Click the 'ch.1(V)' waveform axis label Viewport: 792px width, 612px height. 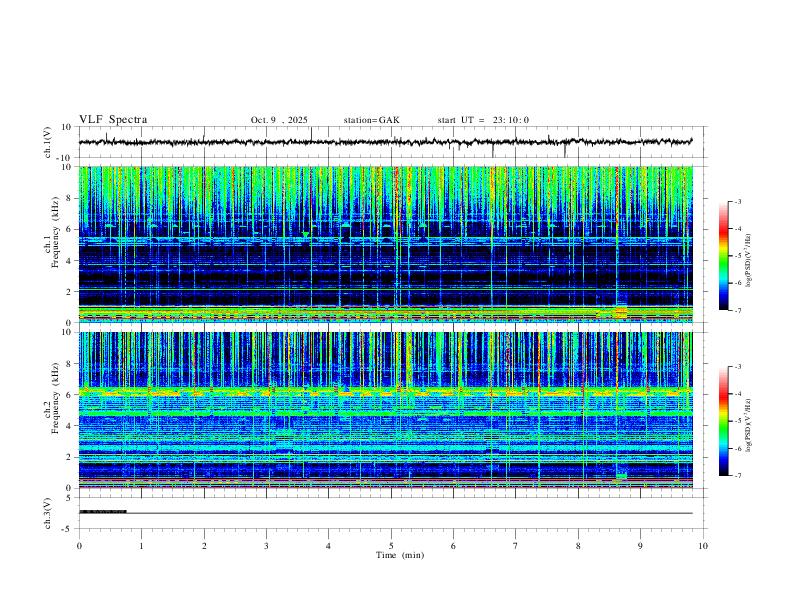tap(48, 142)
